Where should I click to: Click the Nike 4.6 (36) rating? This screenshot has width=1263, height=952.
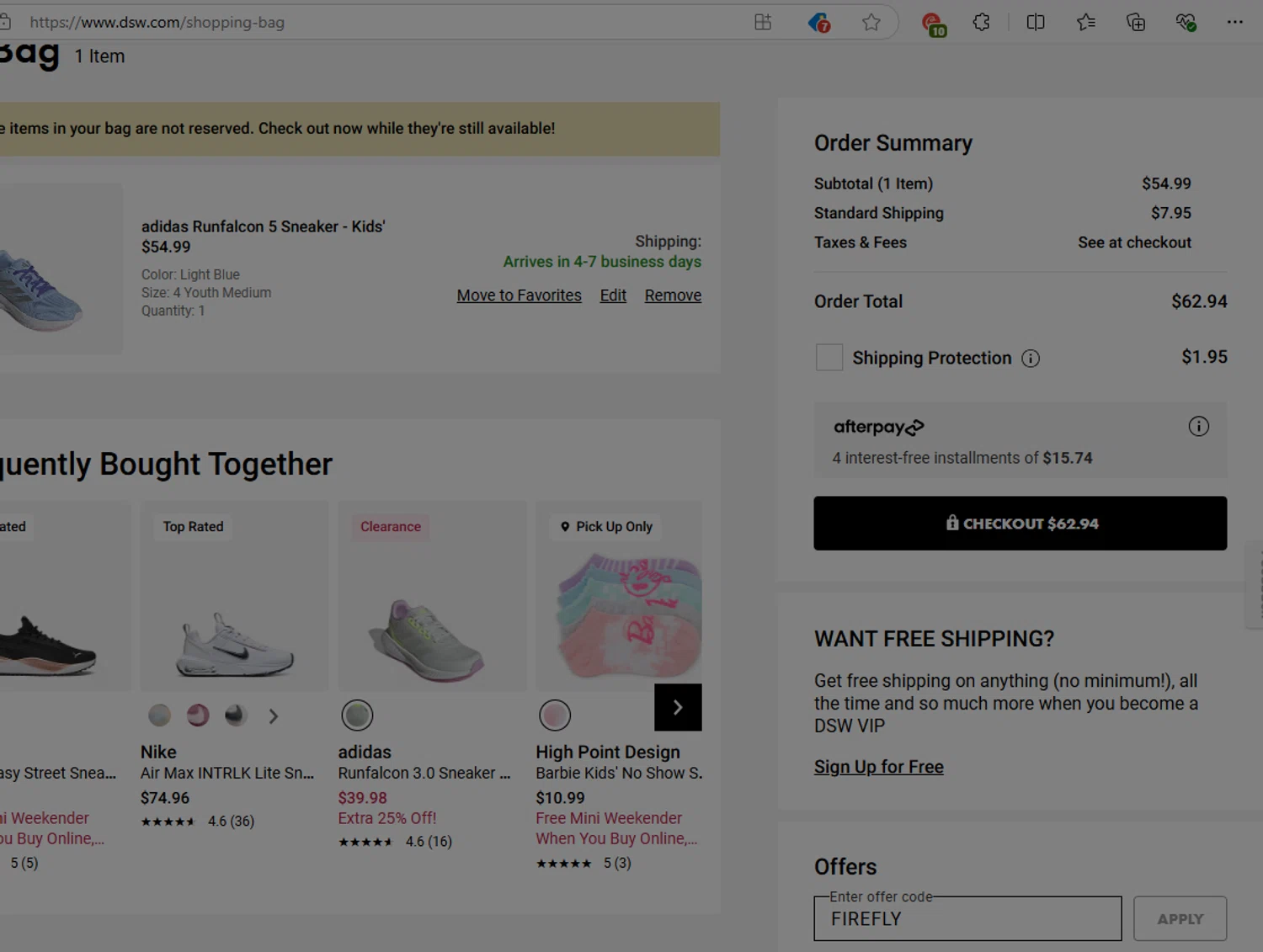197,821
